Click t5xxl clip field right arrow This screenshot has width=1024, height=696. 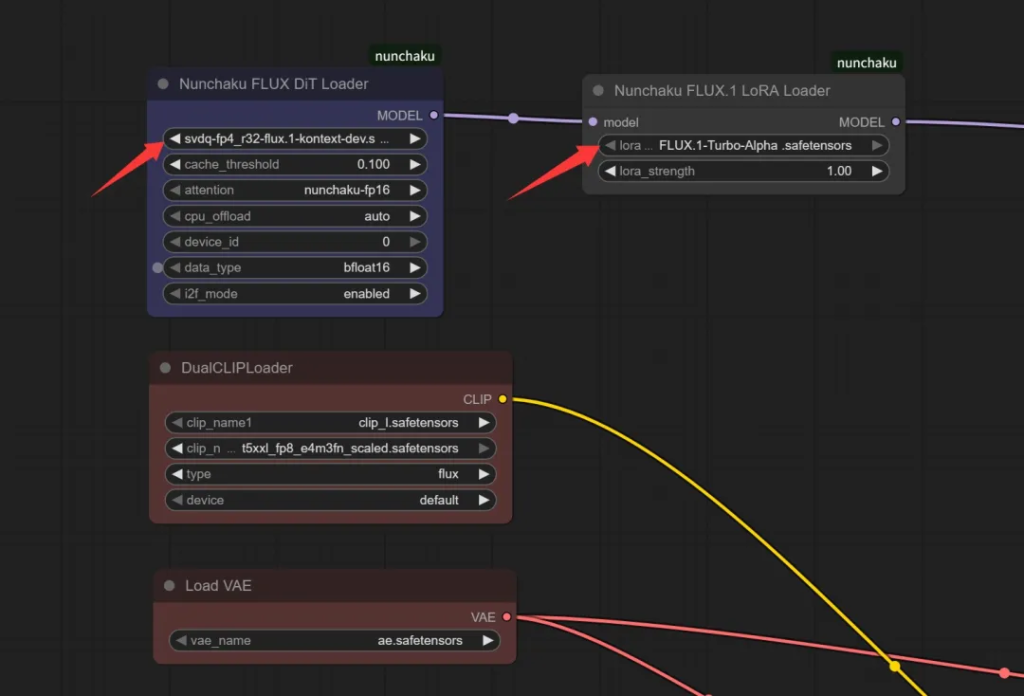[483, 449]
